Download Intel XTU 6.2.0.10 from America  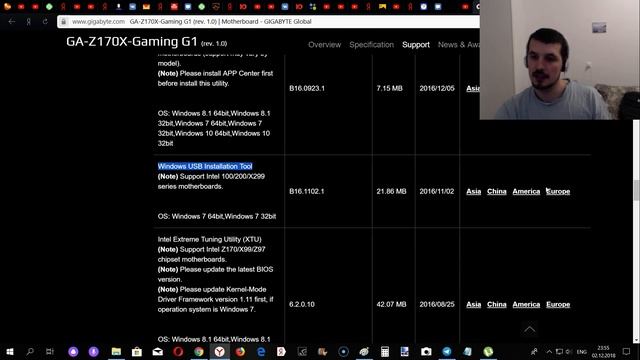point(526,304)
